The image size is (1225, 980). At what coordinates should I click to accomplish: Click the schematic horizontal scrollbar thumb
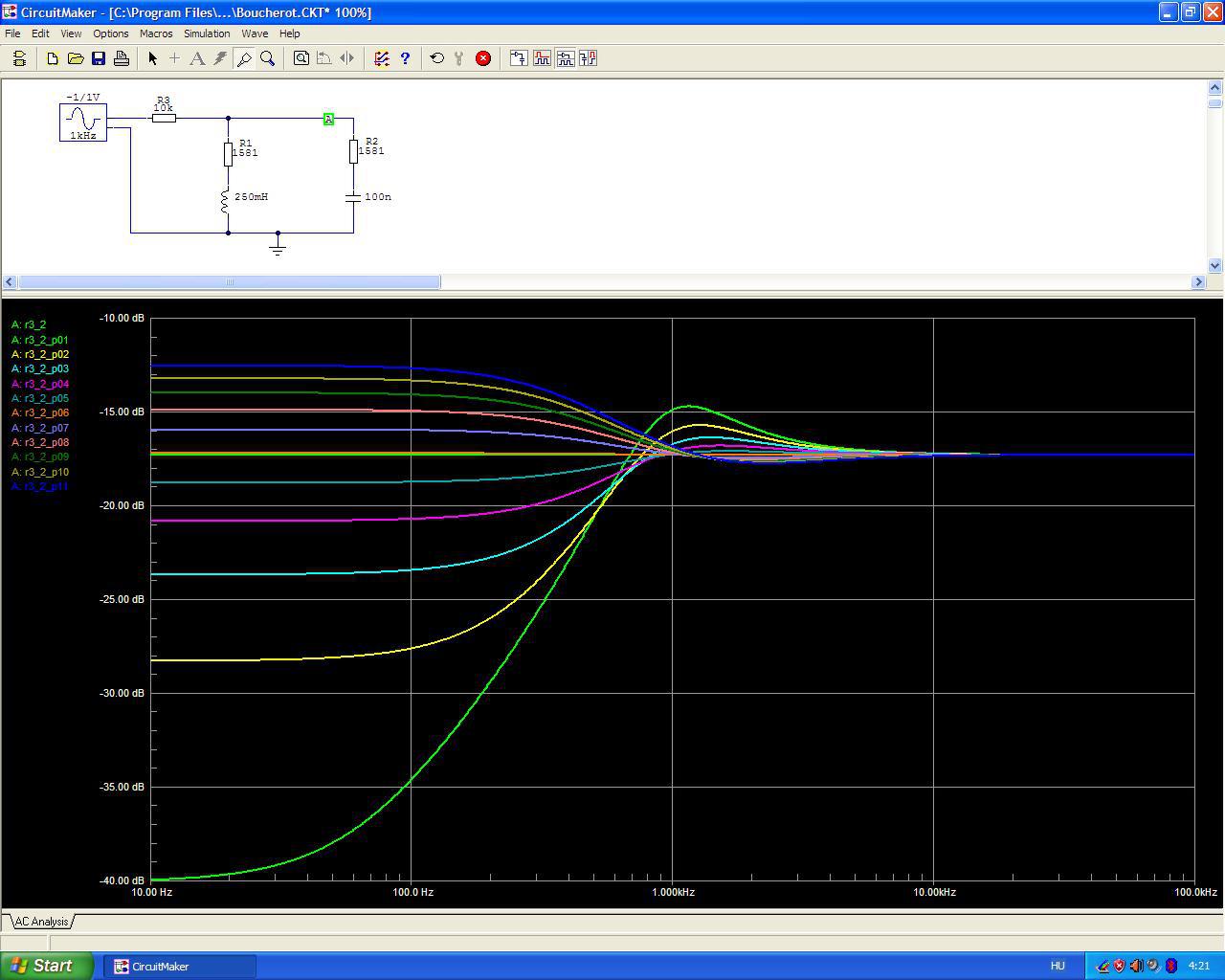(229, 282)
